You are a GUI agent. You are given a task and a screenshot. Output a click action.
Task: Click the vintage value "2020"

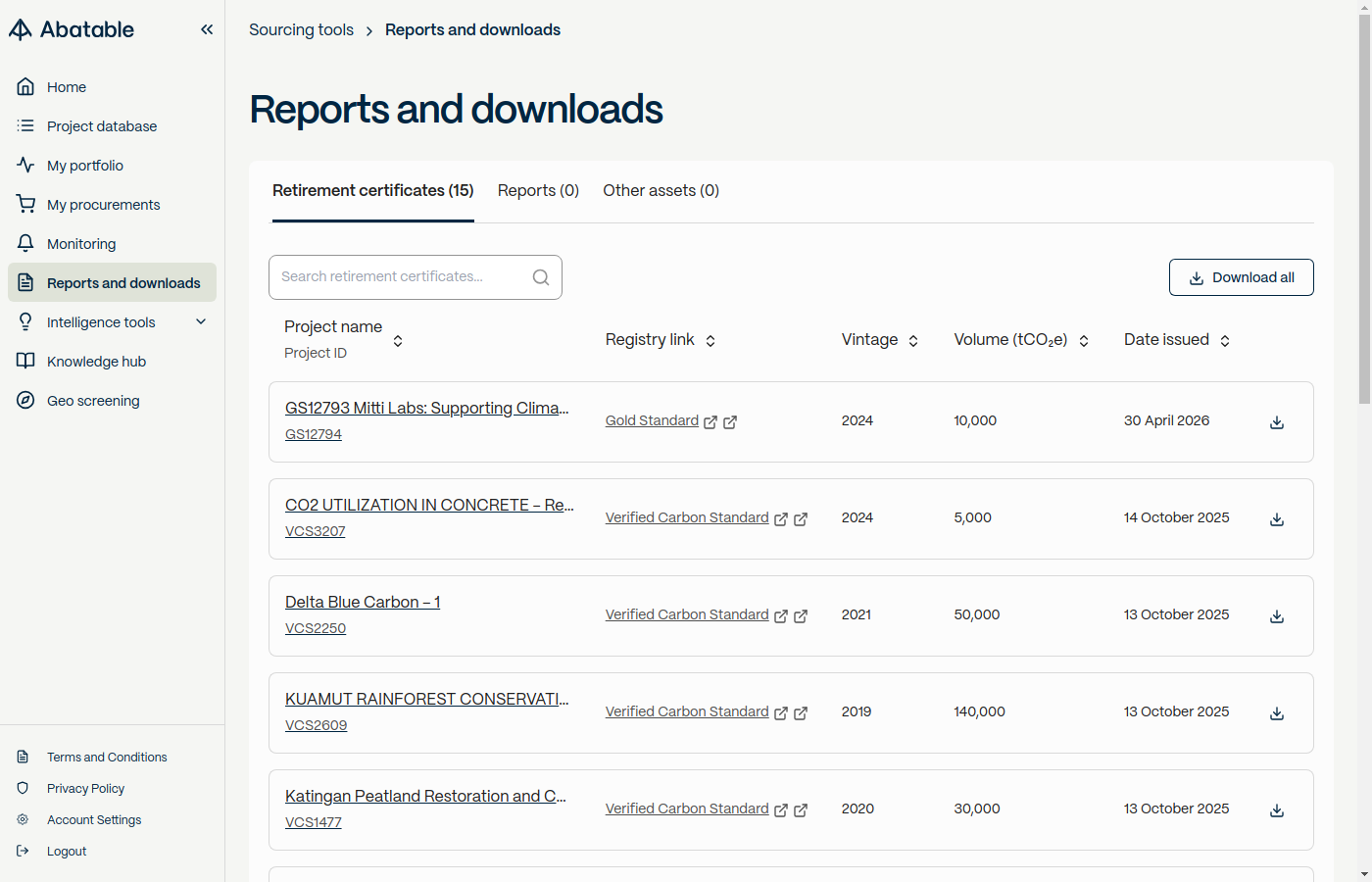click(857, 808)
